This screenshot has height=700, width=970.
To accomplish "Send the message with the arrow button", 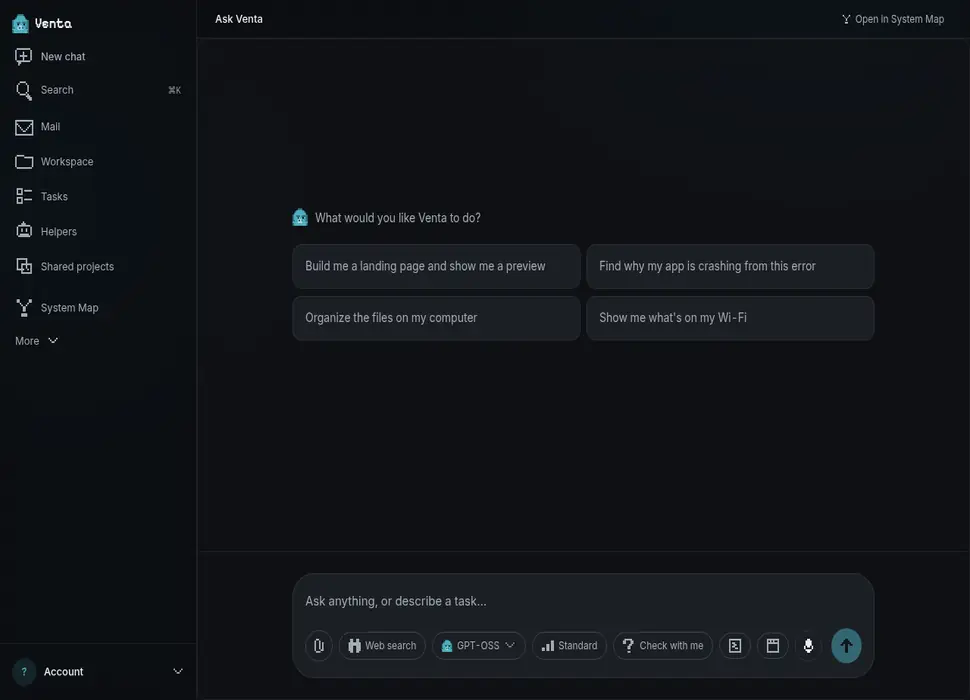I will (x=846, y=646).
